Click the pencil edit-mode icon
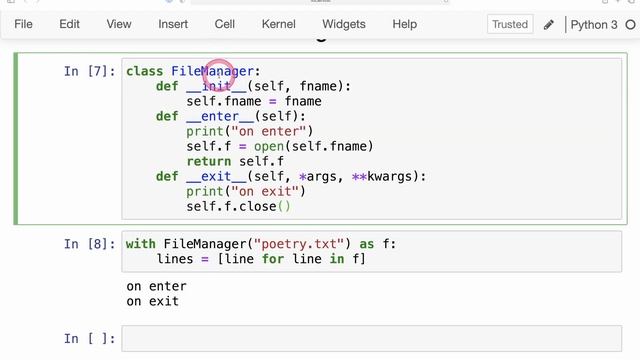The width and height of the screenshot is (640, 360). [549, 25]
